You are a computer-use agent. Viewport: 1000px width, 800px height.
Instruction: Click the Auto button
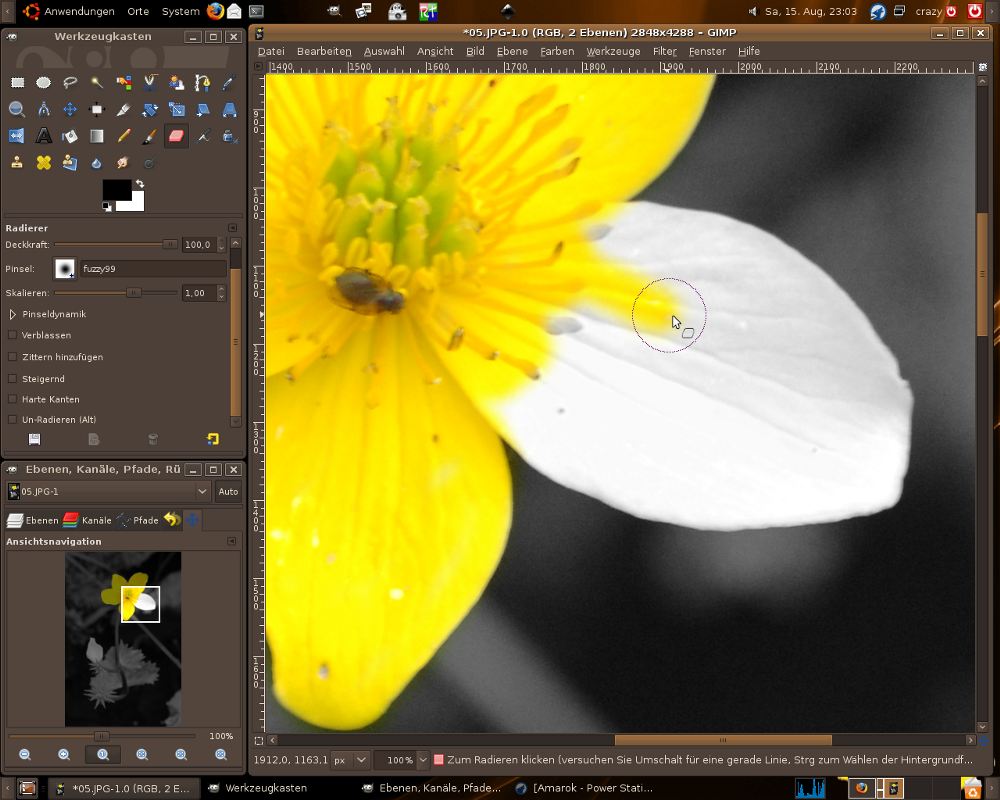[228, 491]
